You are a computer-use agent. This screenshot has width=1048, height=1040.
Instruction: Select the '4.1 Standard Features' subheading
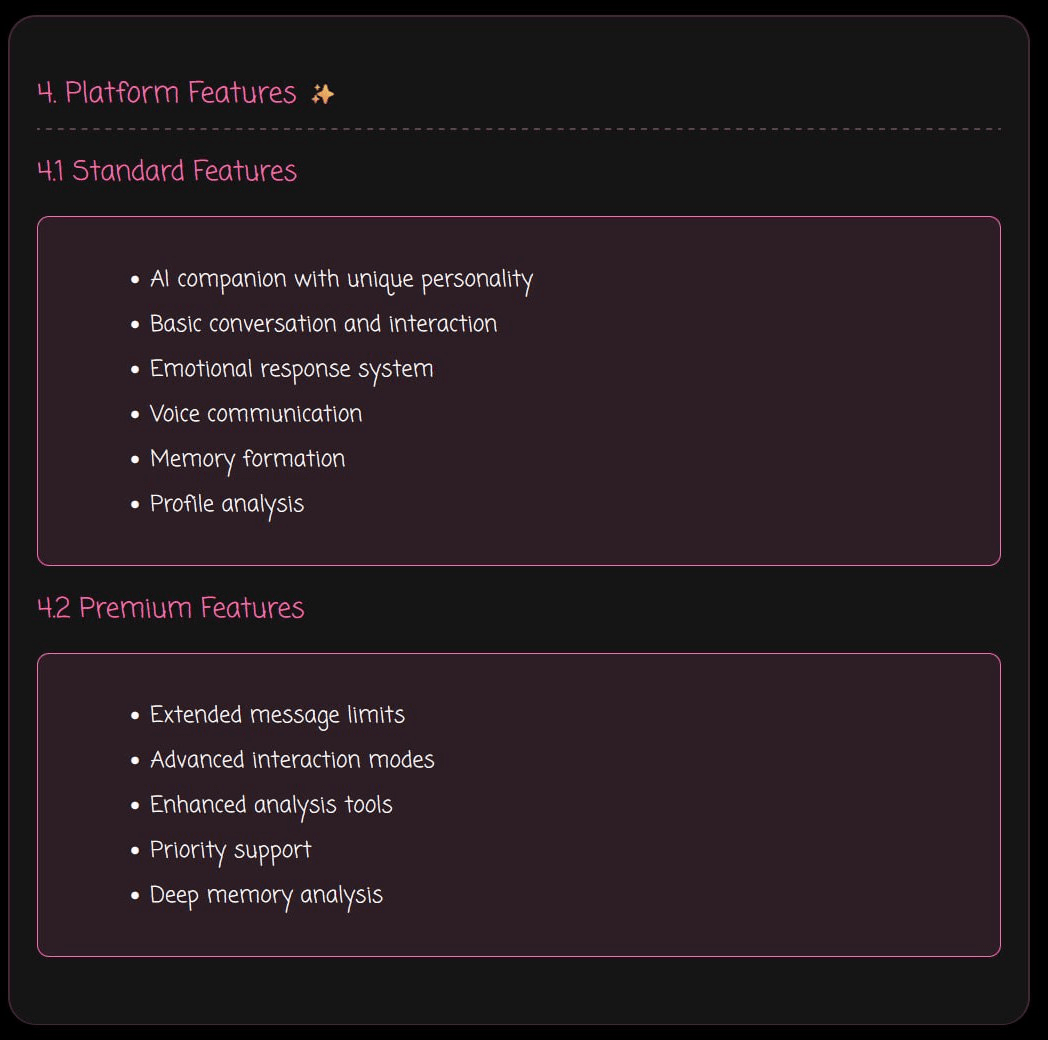click(x=167, y=171)
